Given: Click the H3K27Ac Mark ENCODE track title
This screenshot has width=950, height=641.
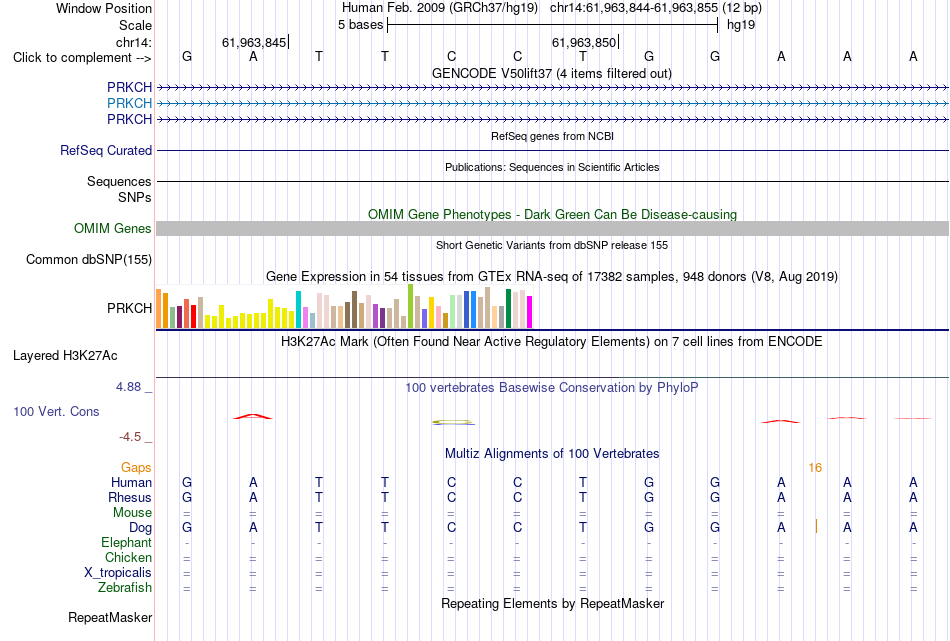Looking at the screenshot, I should 551,342.
